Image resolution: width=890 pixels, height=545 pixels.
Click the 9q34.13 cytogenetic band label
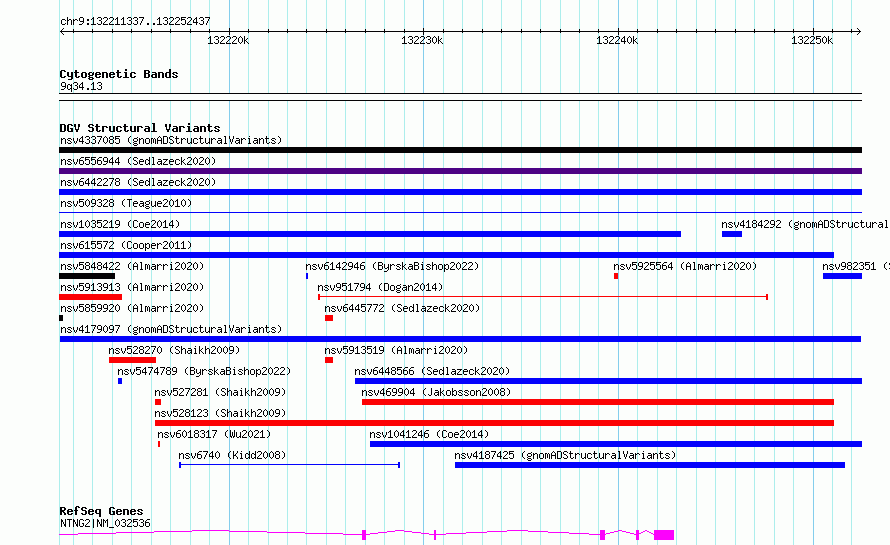(81, 87)
